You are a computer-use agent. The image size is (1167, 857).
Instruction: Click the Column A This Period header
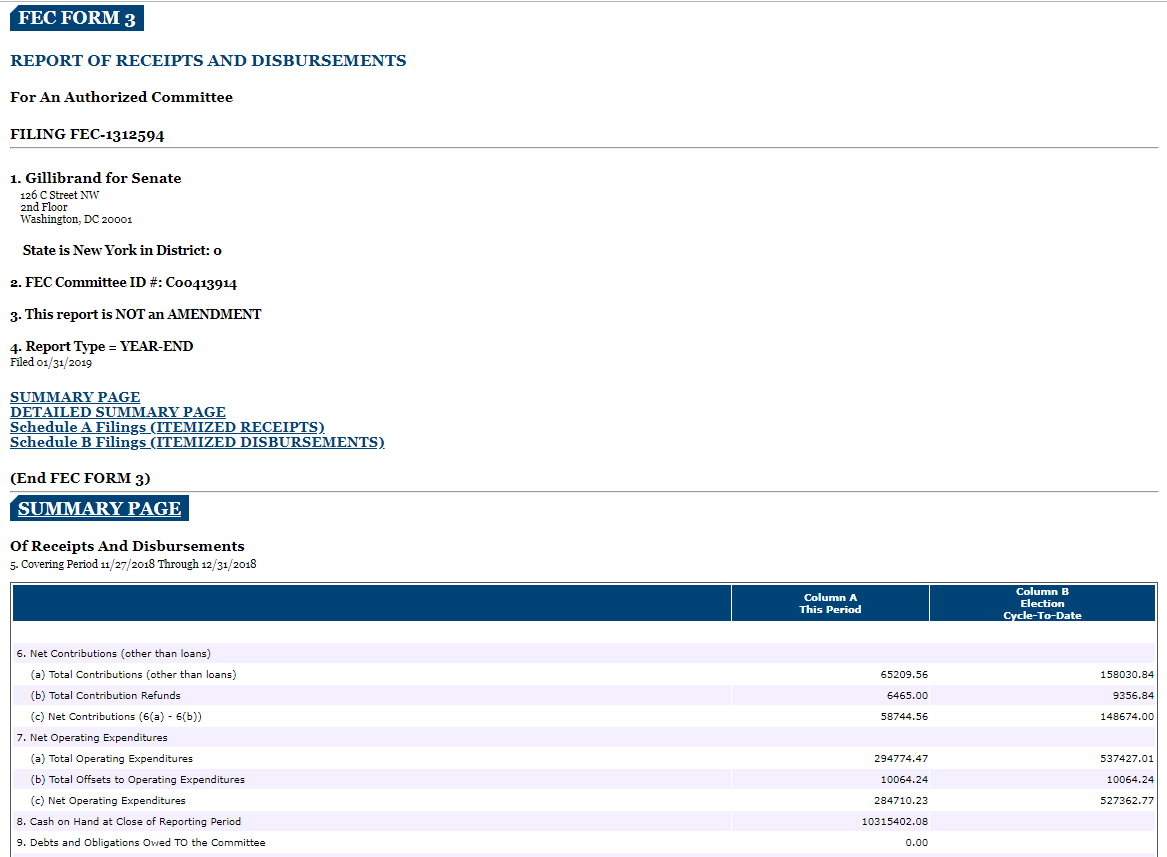coord(830,603)
